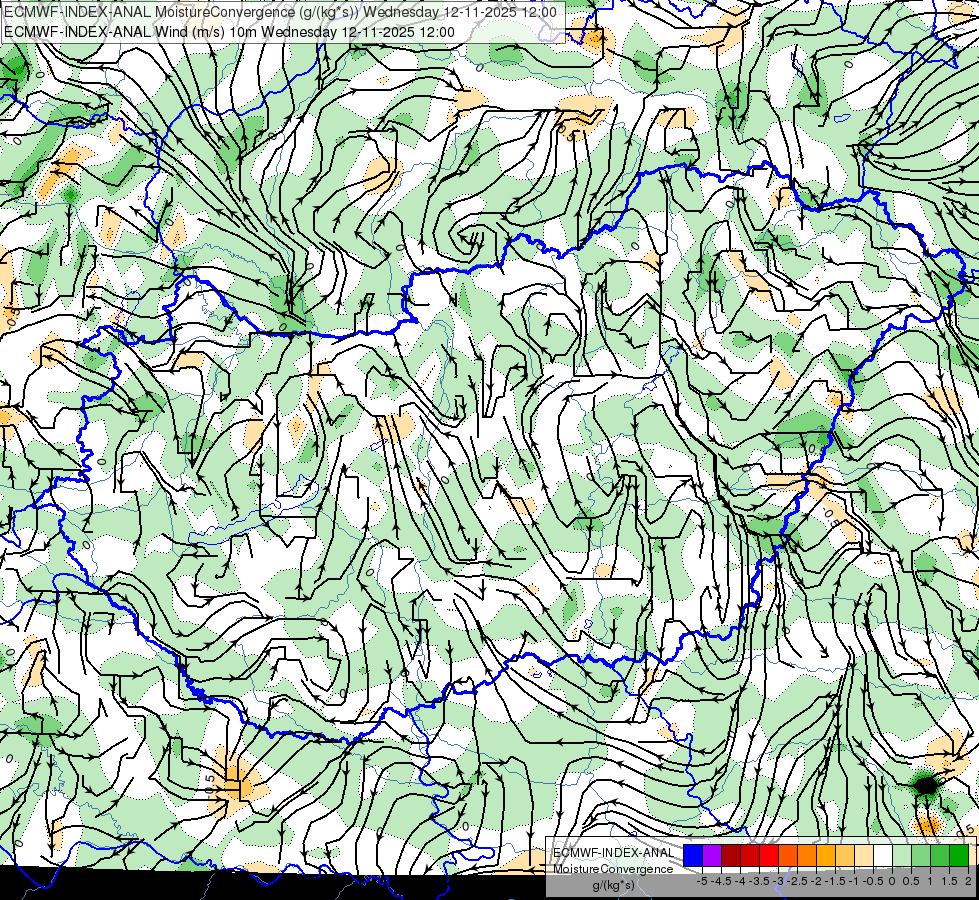Image resolution: width=979 pixels, height=900 pixels.
Task: Click the legend swatch between 1 and 1.5
Action: (x=940, y=855)
